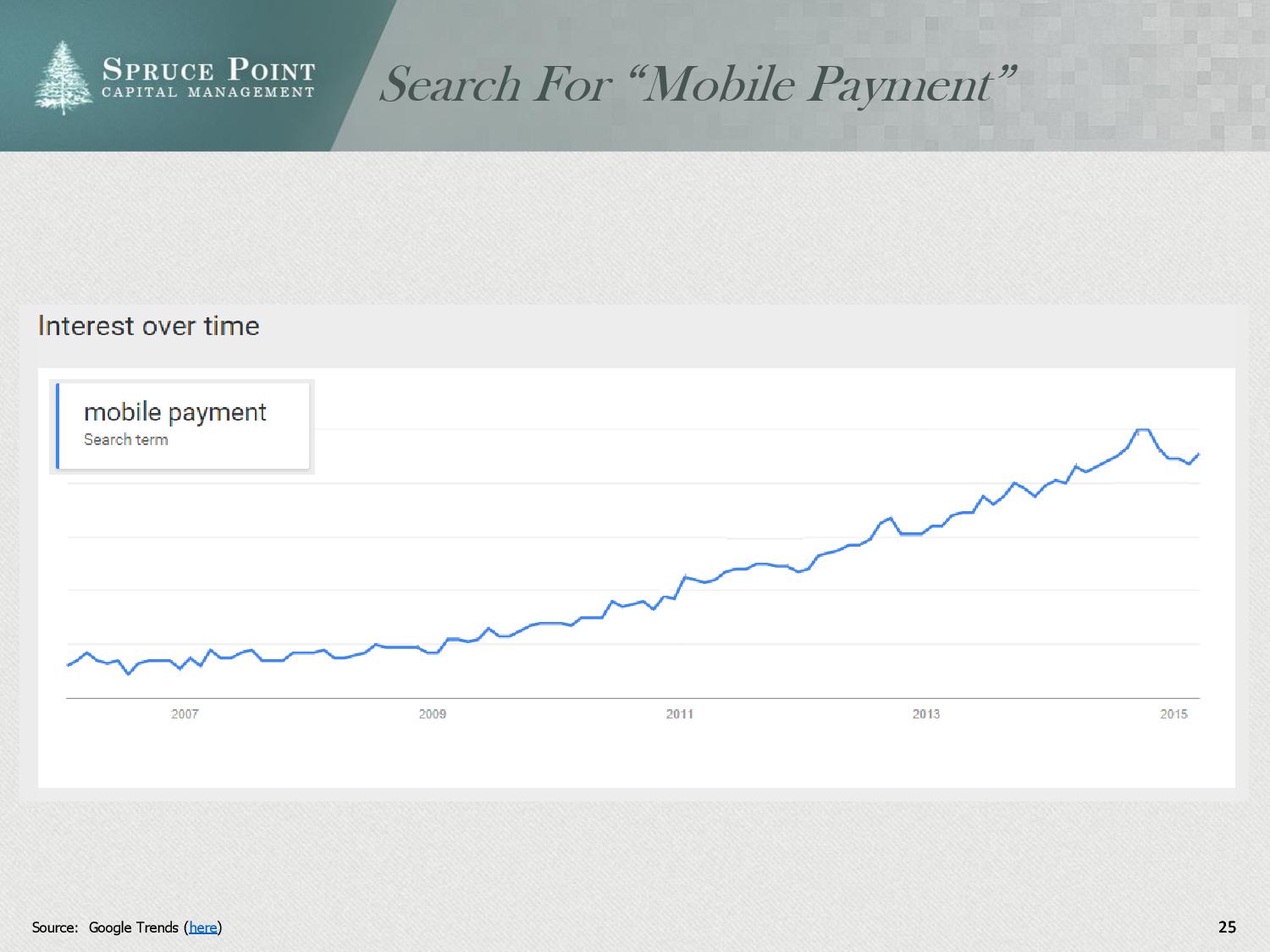The image size is (1270, 952).
Task: Select the "mobile payment" search term card
Action: coord(183,425)
